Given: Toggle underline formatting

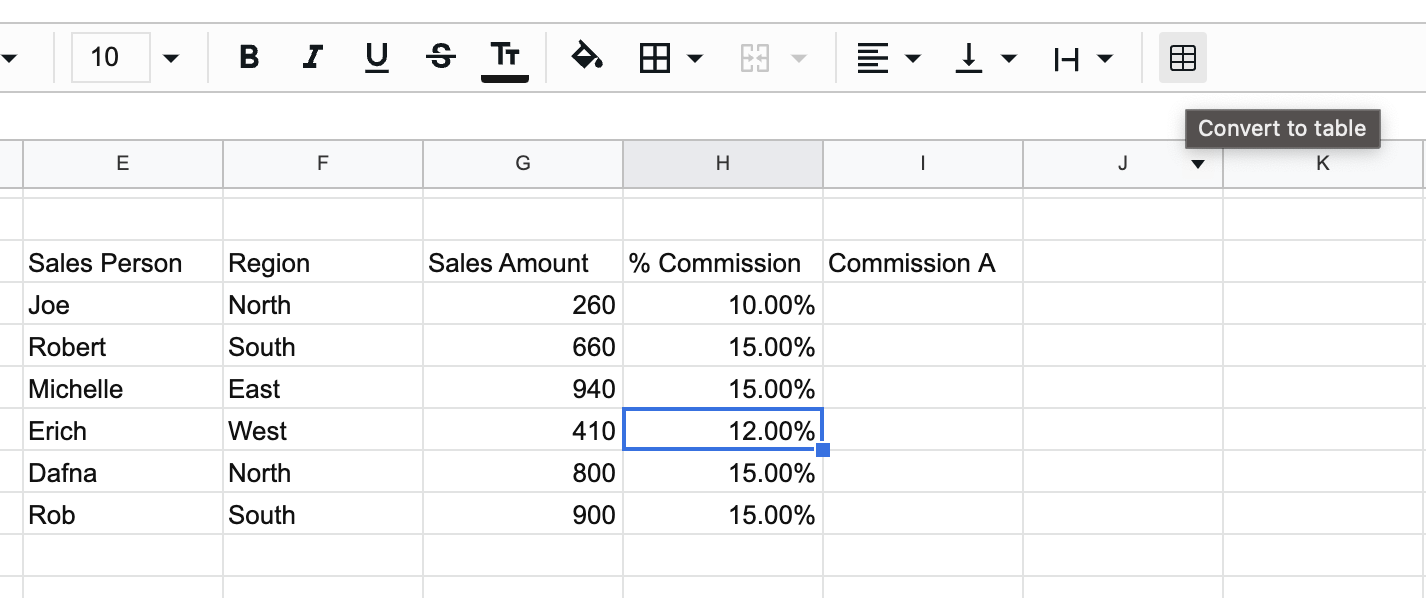Looking at the screenshot, I should click(x=377, y=58).
